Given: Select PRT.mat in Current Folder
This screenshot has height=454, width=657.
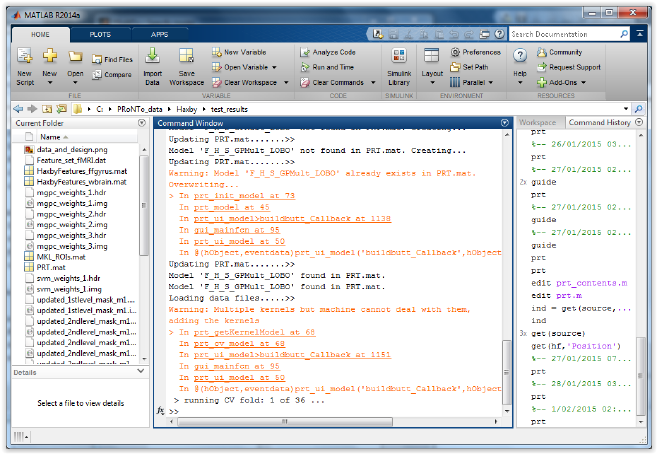Looking at the screenshot, I should point(51,267).
